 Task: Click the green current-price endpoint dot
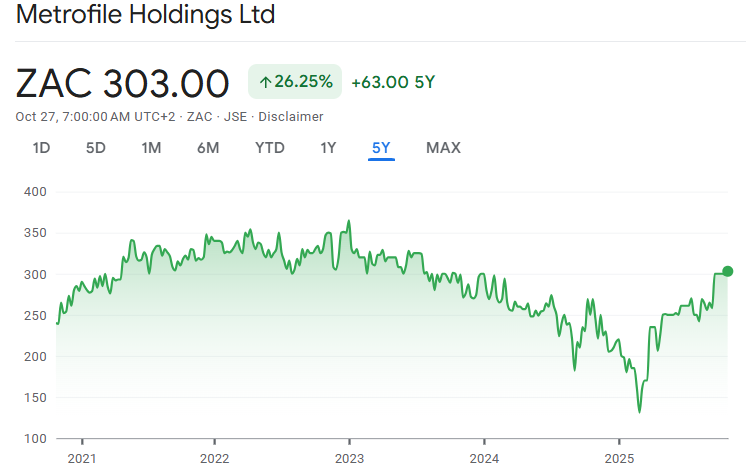point(727,271)
